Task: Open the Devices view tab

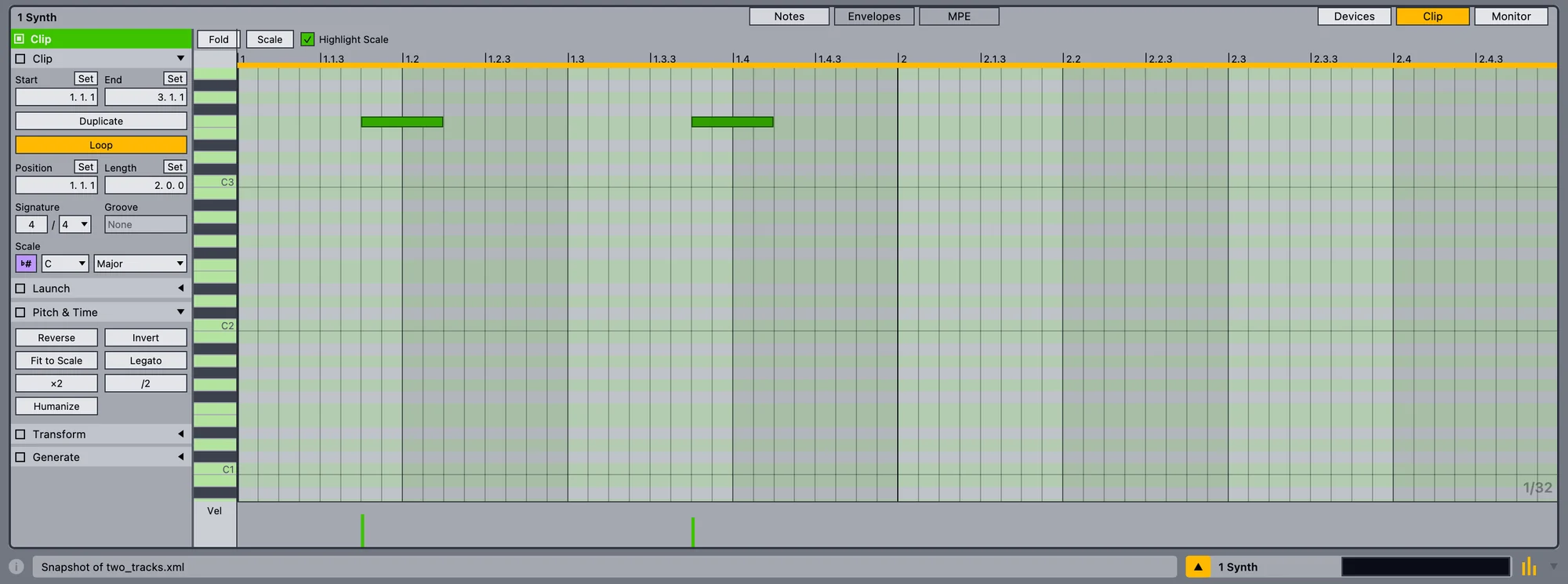Action: [x=1354, y=16]
